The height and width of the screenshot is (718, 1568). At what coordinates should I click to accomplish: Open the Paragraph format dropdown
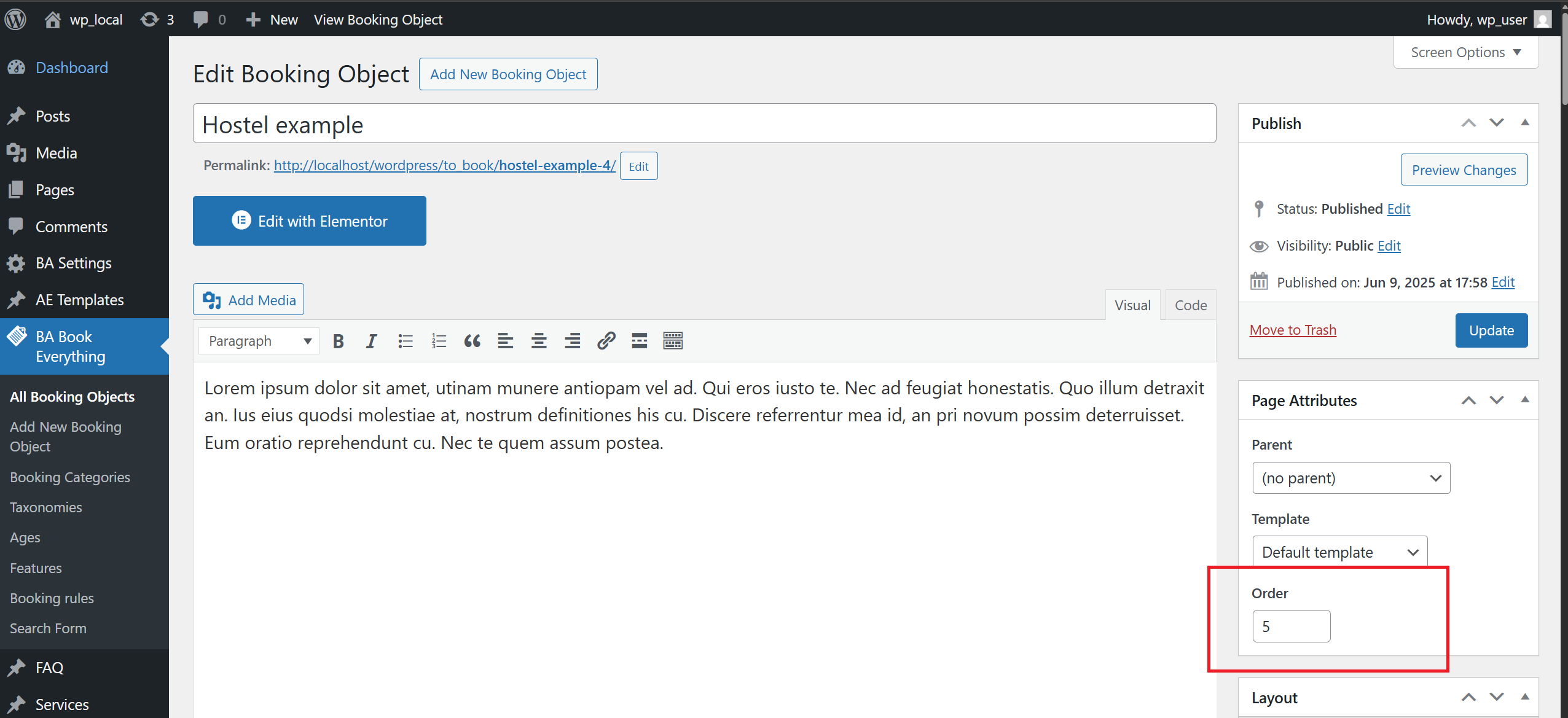pyautogui.click(x=259, y=341)
